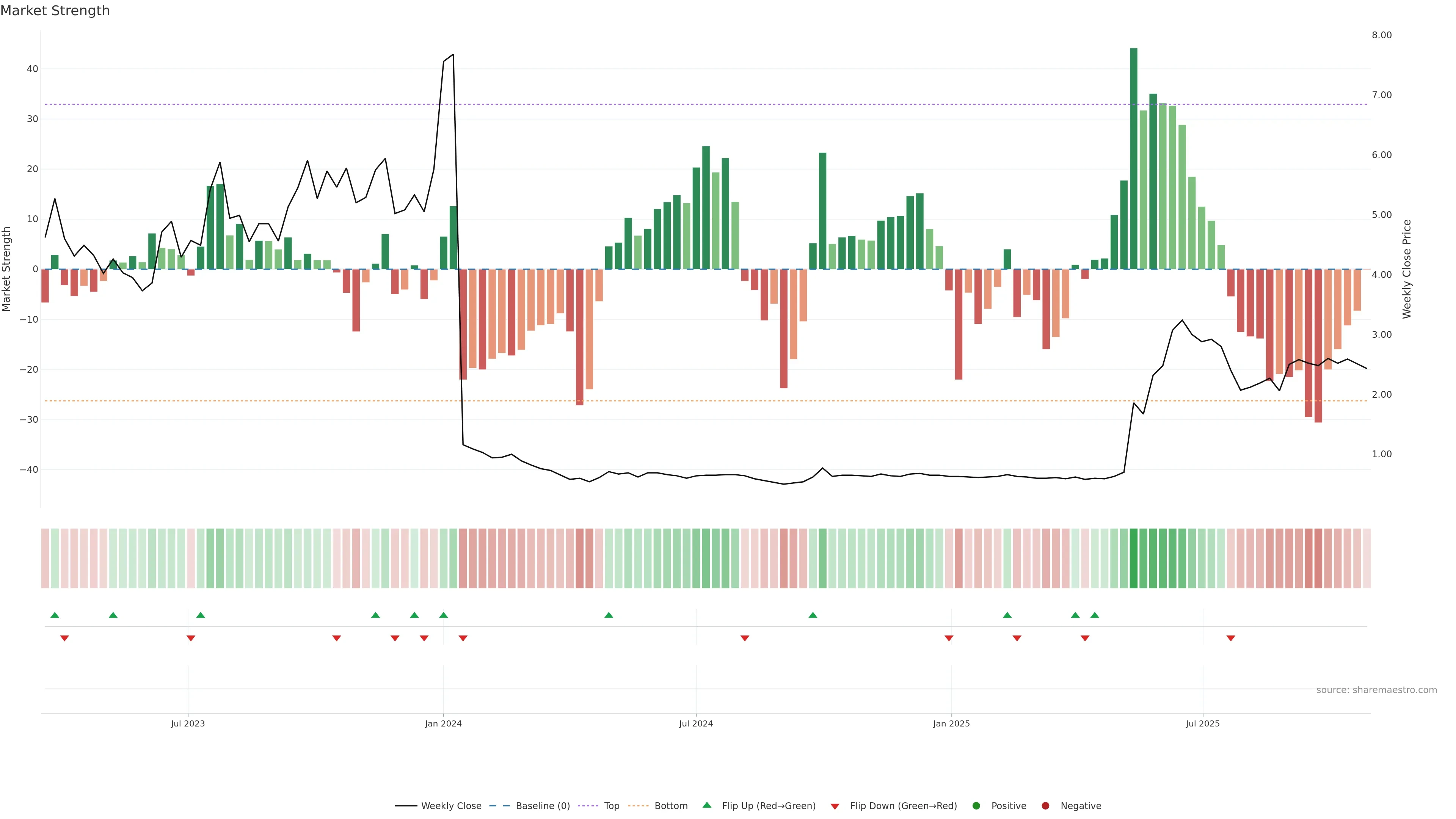Screen dimensions: 1456x819
Task: Click the 8.00 right axis tick label
Action: pos(1381,35)
